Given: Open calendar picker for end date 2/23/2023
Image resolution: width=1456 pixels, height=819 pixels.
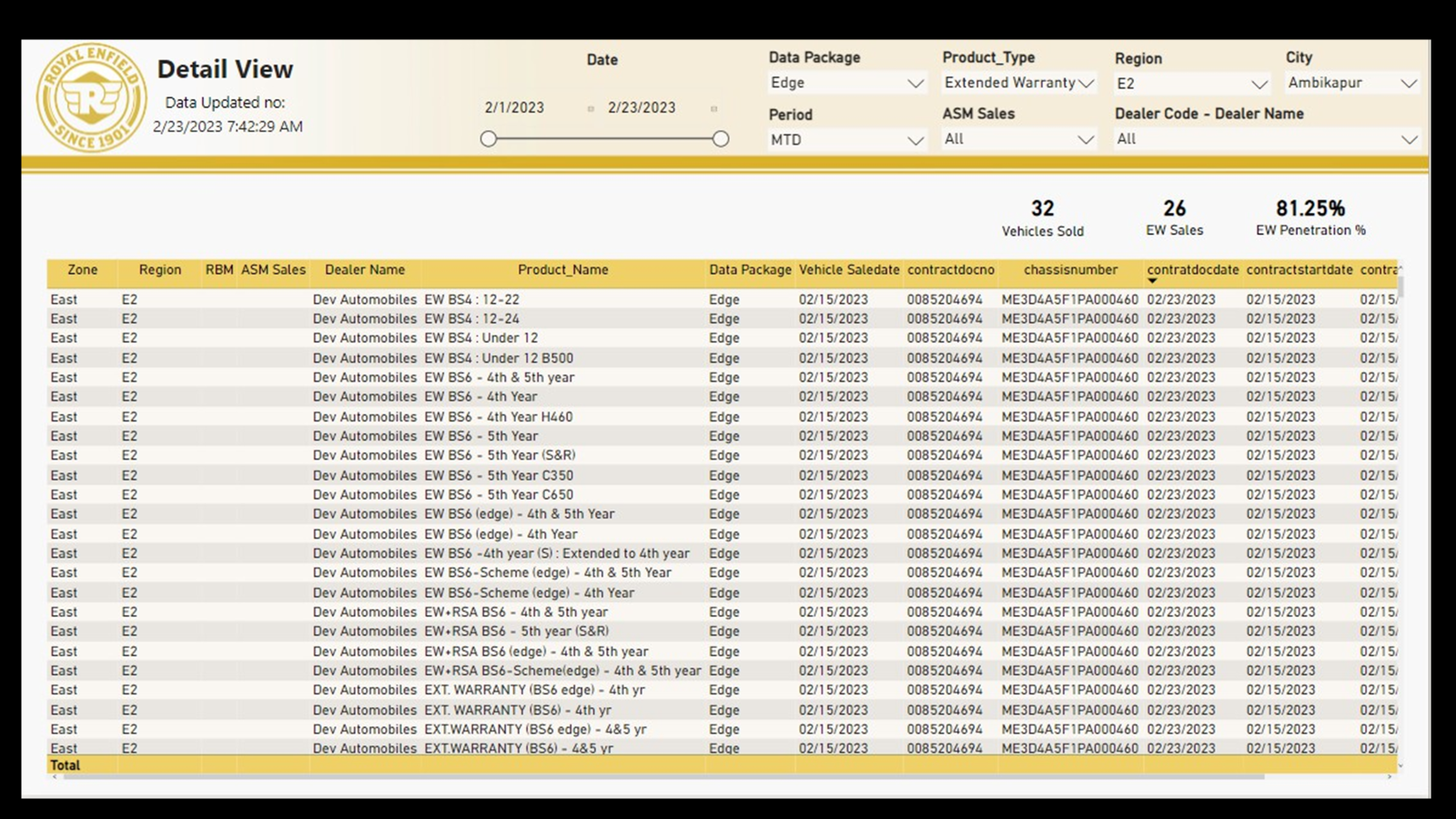Looking at the screenshot, I should click(x=714, y=108).
